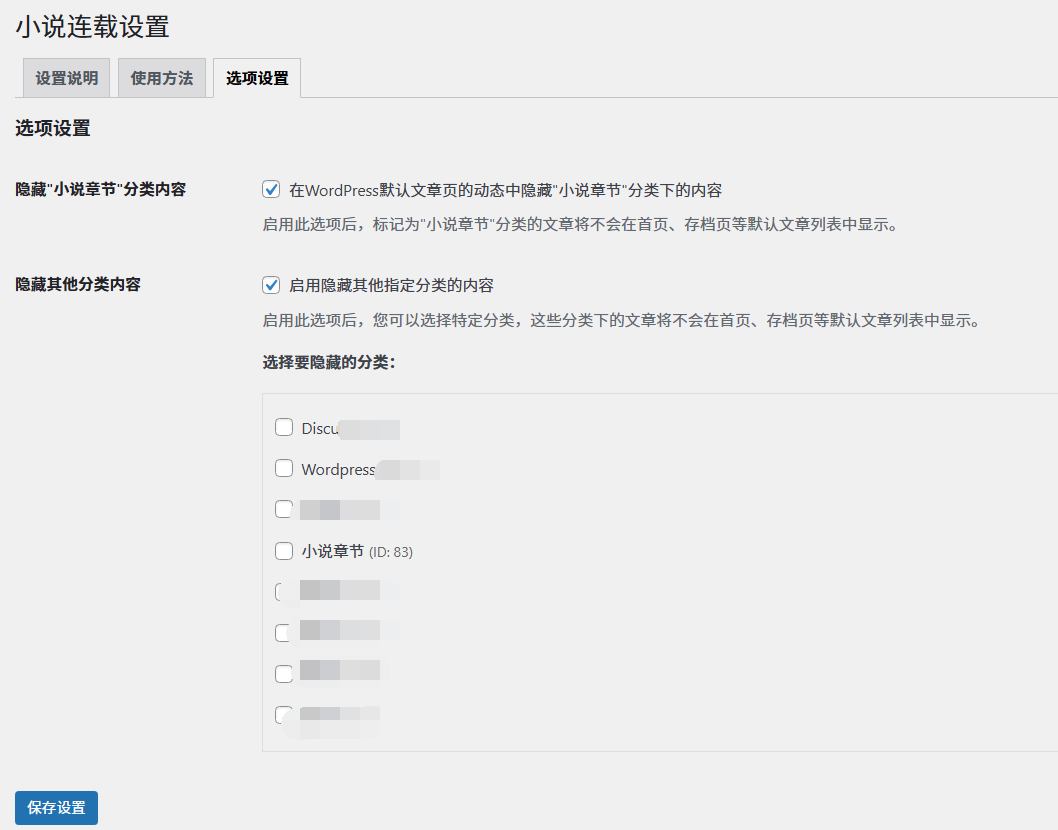Check the checkbox directly below Wordpress category
Viewport: 1058px width, 830px height.
(x=284, y=509)
